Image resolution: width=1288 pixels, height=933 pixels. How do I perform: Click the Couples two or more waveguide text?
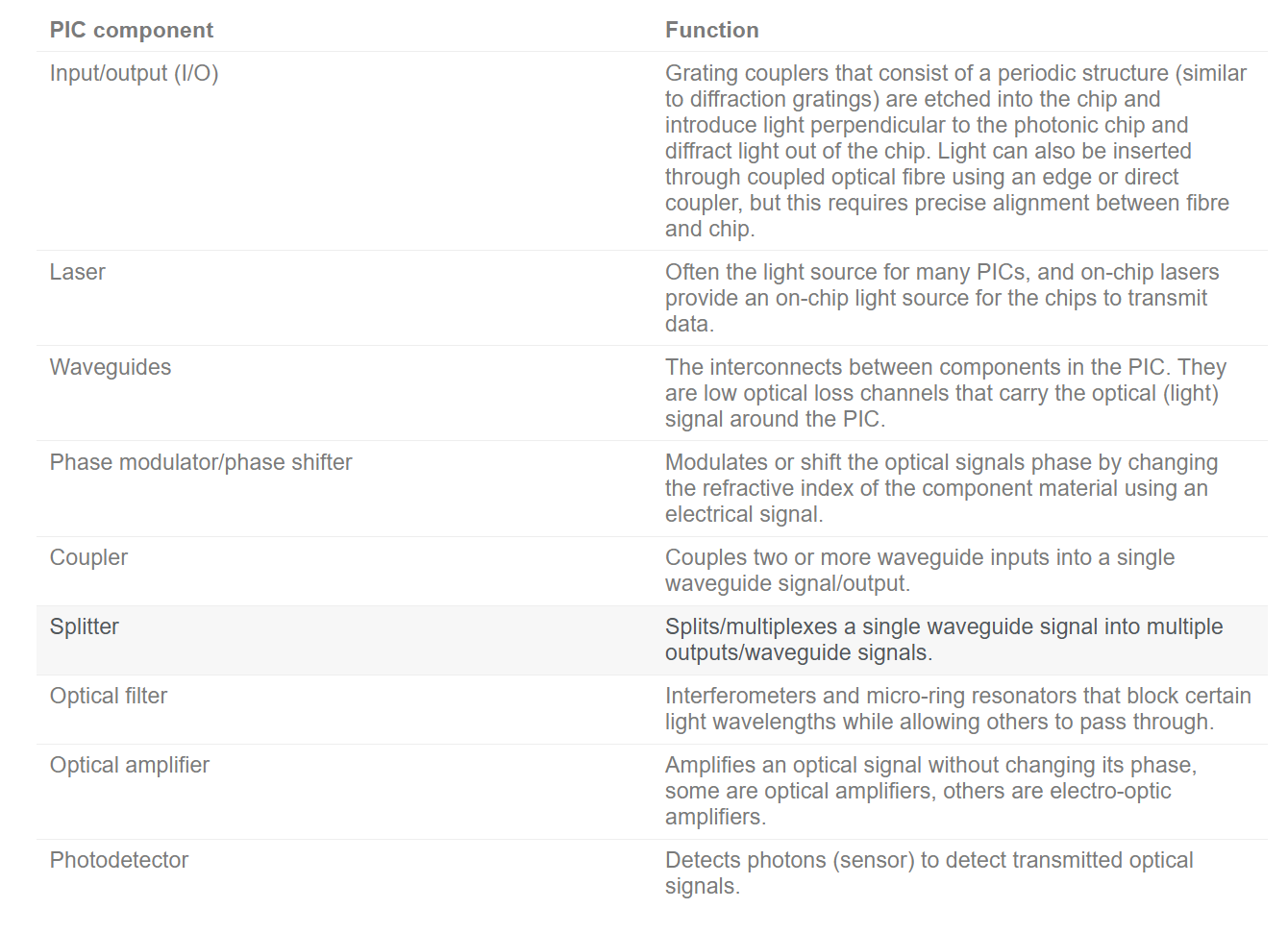920,571
